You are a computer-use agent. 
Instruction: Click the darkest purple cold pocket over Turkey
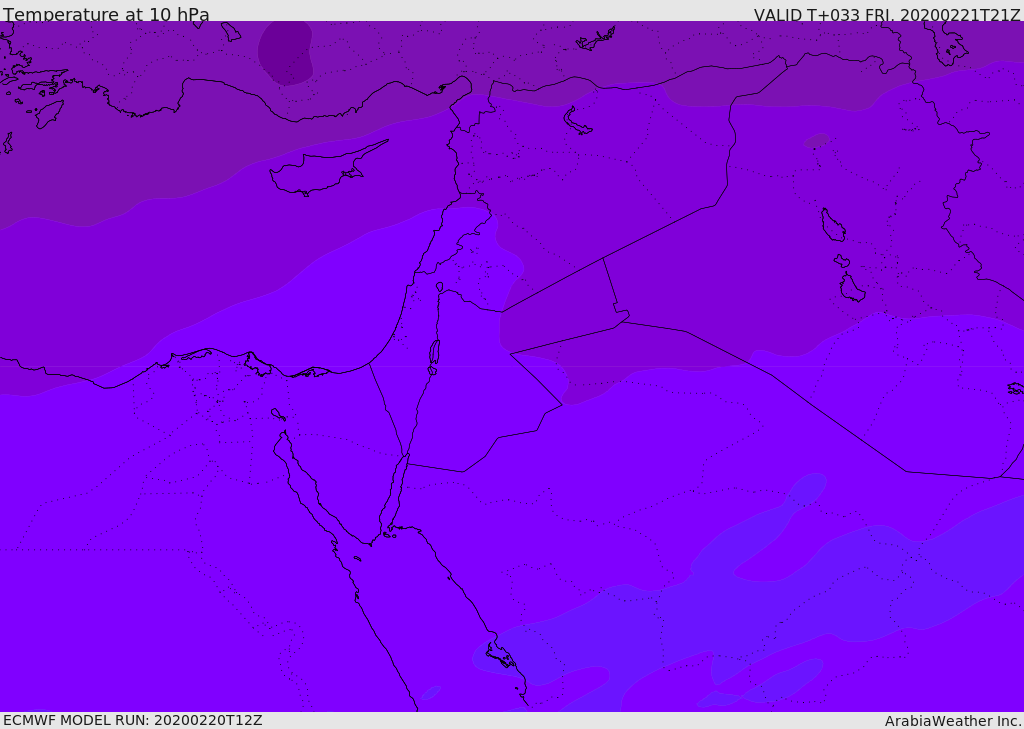(285, 52)
